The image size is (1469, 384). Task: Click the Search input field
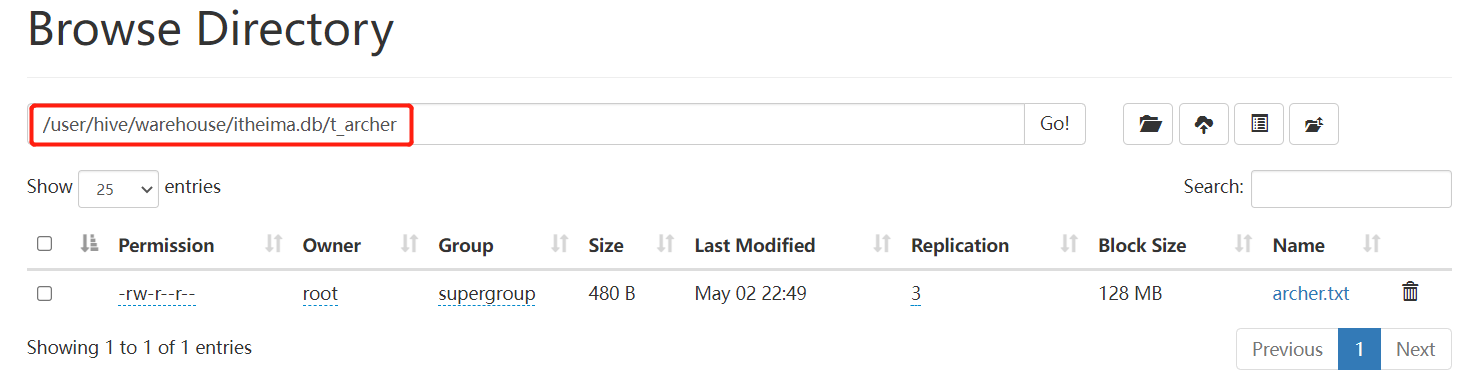[x=1351, y=189]
